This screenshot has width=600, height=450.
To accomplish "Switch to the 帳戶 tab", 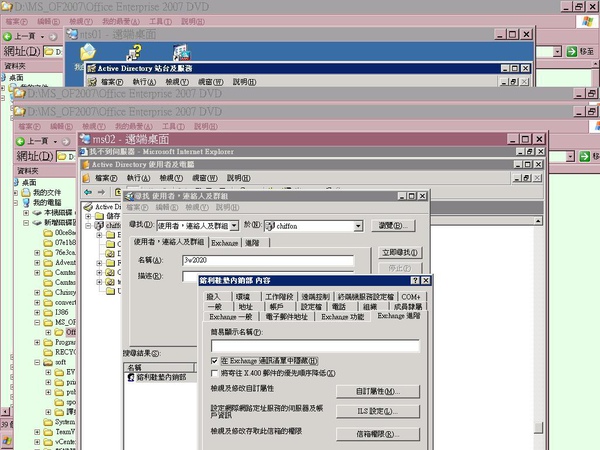I will coord(277,307).
